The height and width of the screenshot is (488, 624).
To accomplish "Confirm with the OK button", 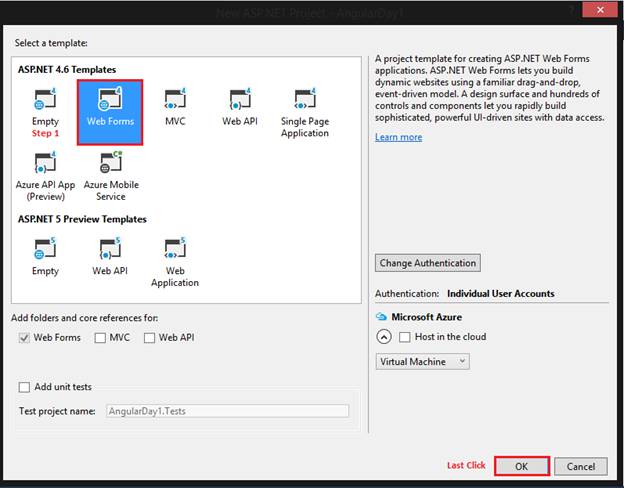I will click(x=522, y=466).
